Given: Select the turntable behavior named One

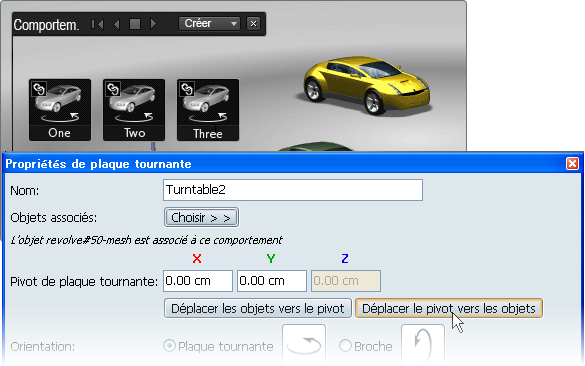Looking at the screenshot, I should click(x=60, y=110).
